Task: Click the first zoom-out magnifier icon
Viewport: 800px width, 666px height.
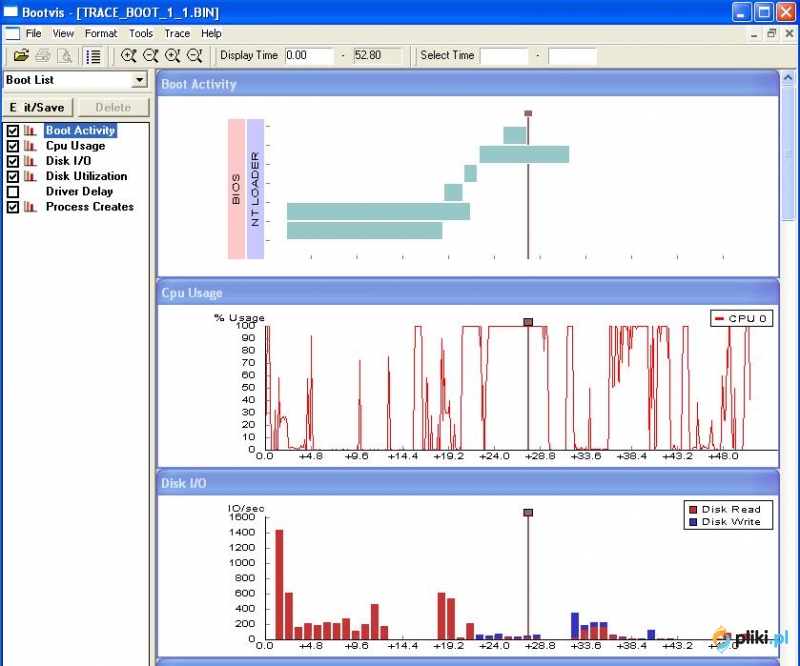Action: (x=151, y=55)
